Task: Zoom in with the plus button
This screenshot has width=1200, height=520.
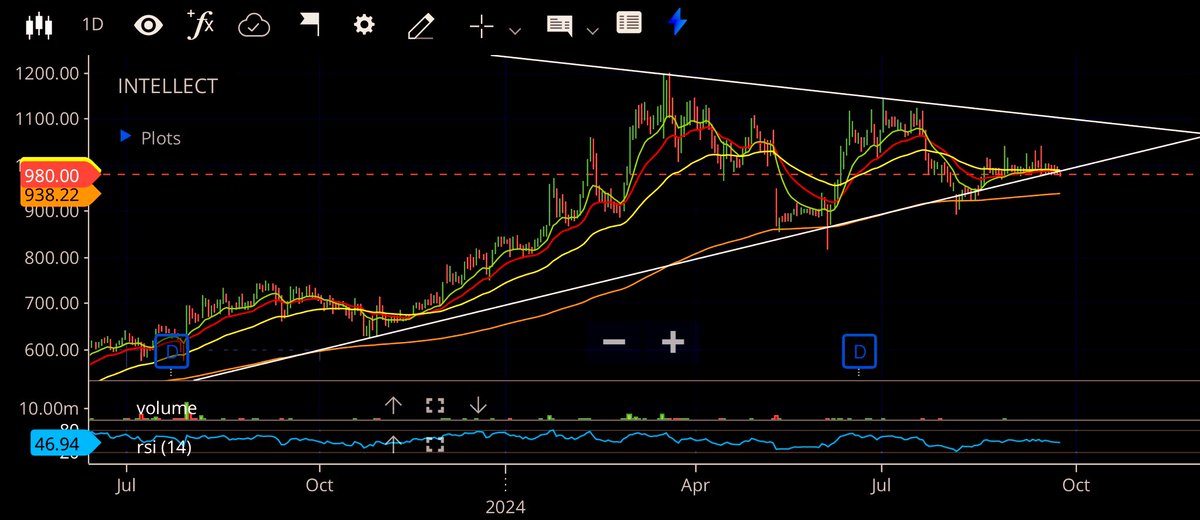Action: coord(673,342)
